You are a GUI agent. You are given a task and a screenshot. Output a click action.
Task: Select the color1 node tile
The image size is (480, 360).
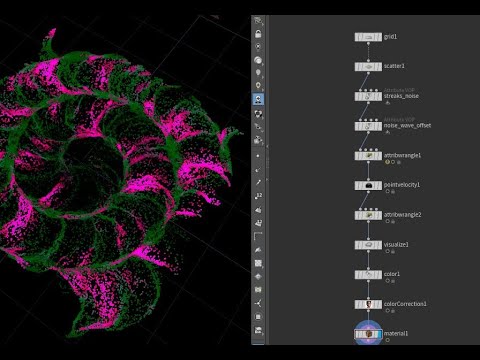(x=368, y=275)
